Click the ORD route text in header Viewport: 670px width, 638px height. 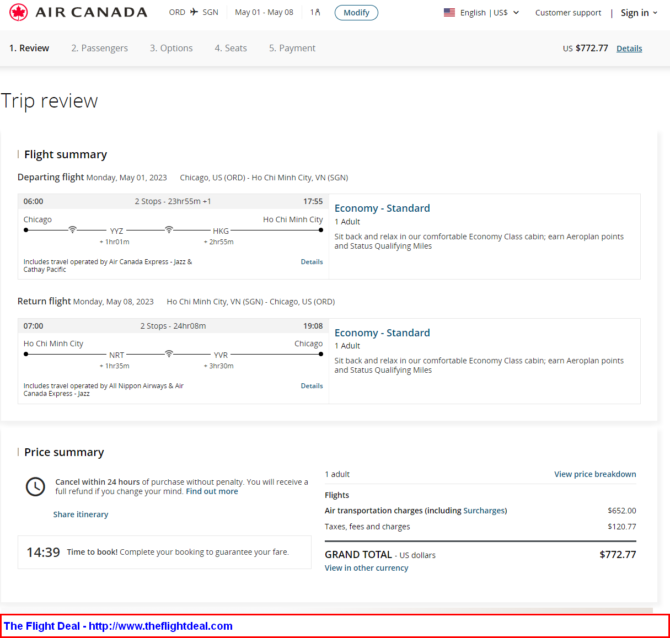click(177, 12)
